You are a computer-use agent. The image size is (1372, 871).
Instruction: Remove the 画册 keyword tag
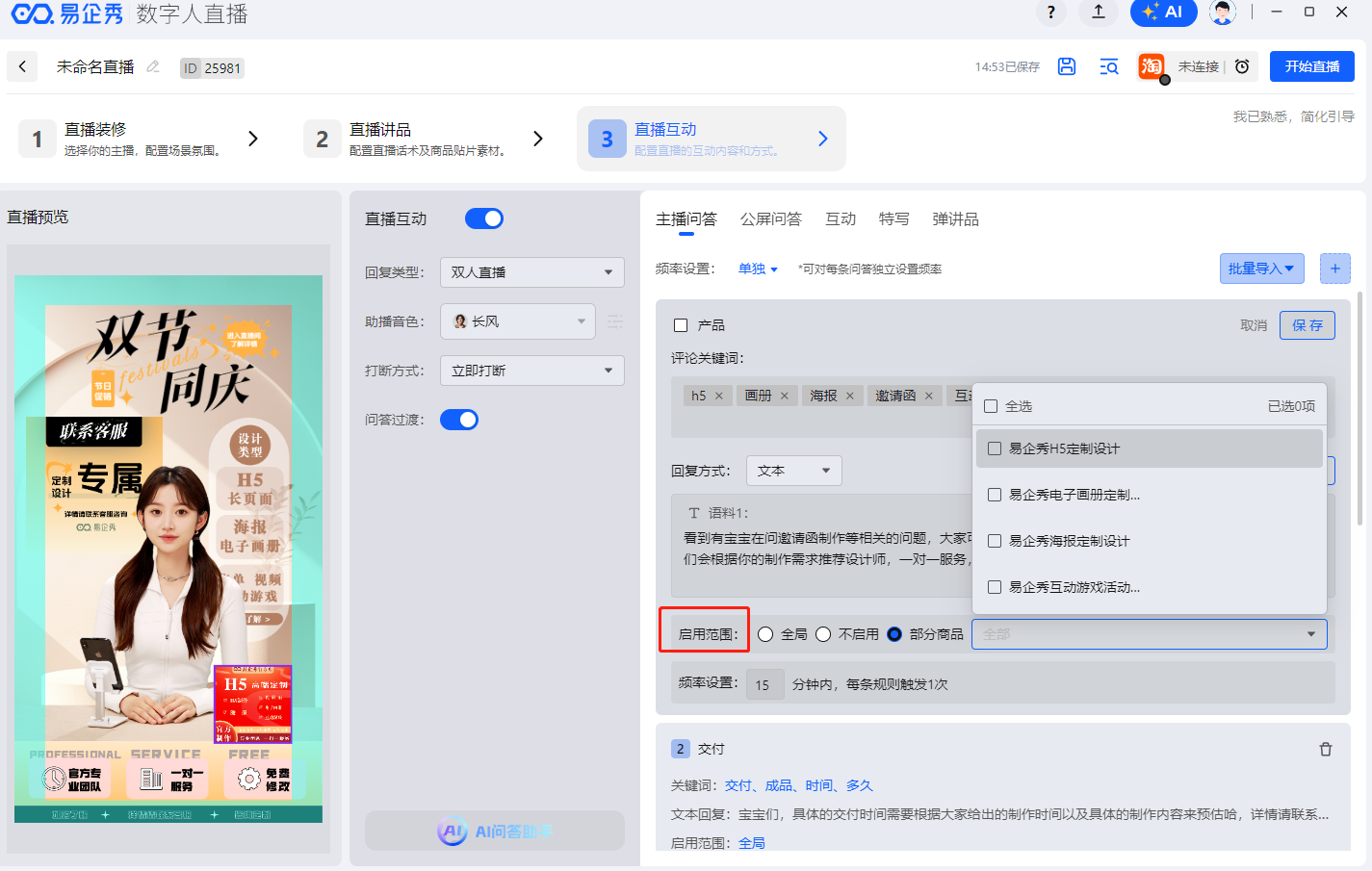[x=784, y=396]
